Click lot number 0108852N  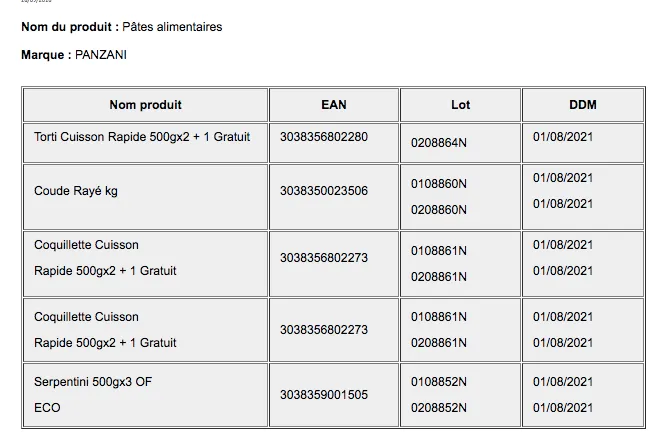click(439, 382)
